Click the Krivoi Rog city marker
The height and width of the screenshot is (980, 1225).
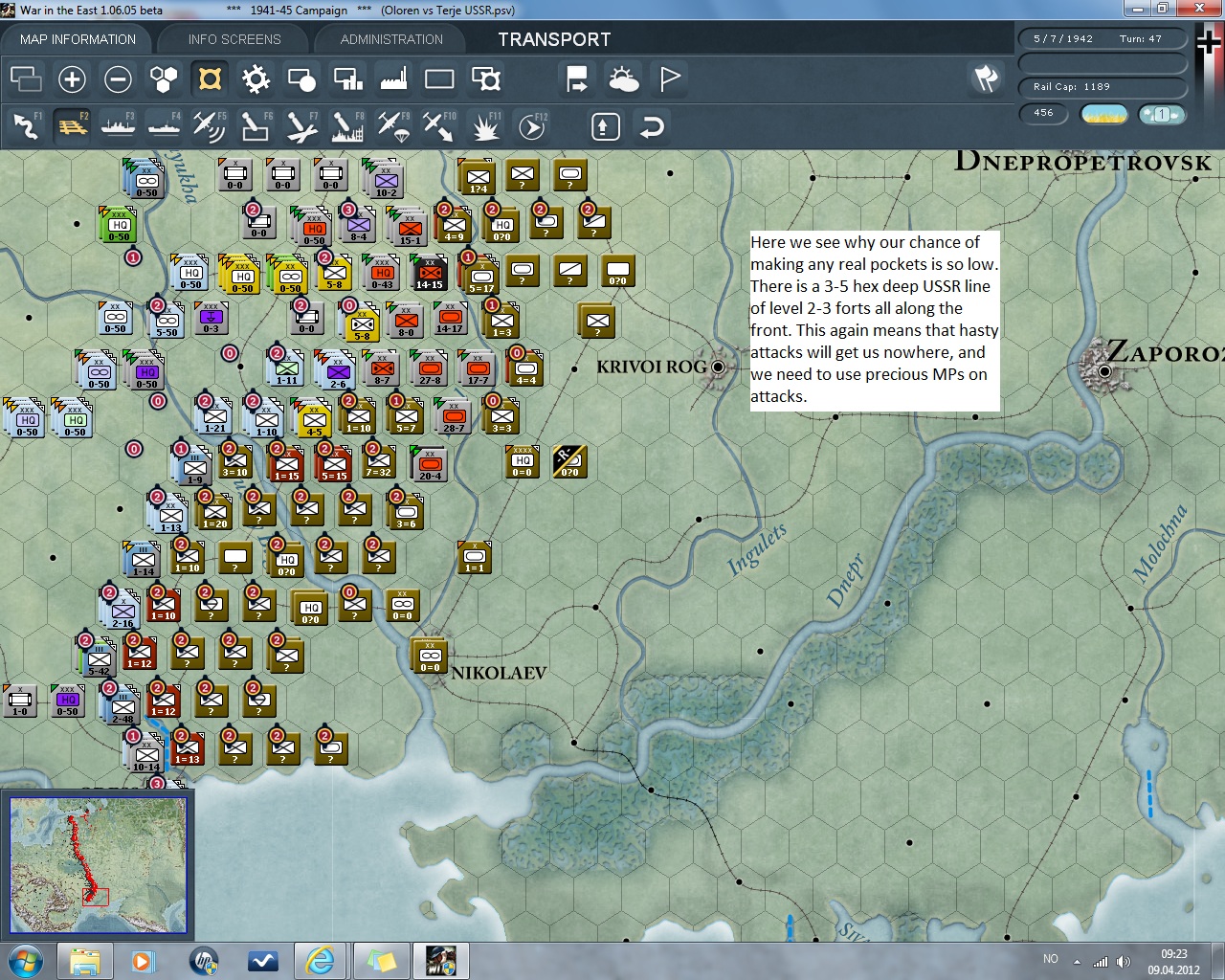718,367
